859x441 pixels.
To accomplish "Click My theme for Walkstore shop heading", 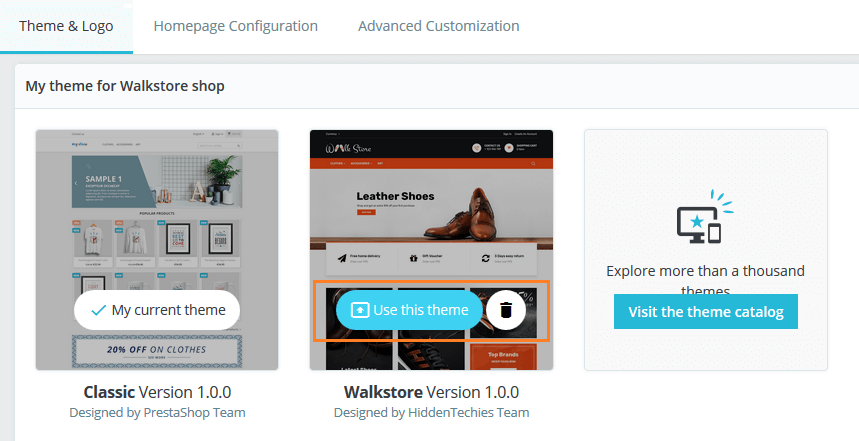I will (125, 86).
